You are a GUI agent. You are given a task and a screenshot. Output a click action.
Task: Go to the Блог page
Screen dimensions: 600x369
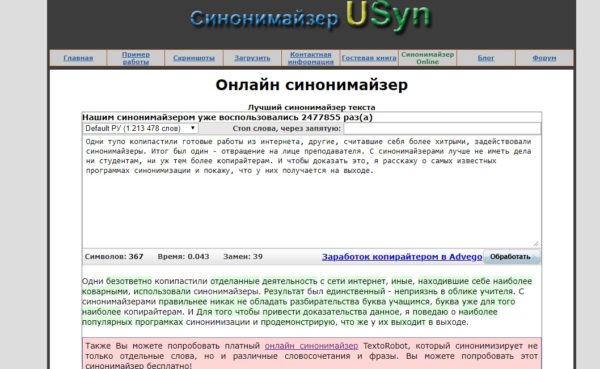(x=486, y=58)
